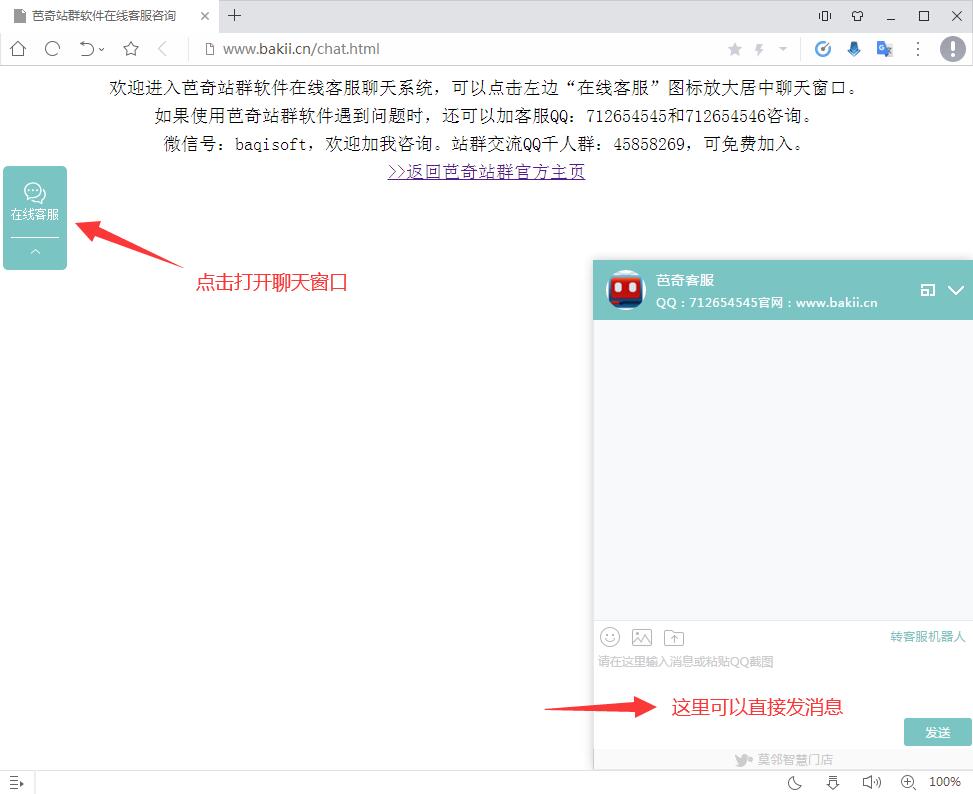Click the address bar URL www.bakii.cn/chat.html

[x=301, y=49]
